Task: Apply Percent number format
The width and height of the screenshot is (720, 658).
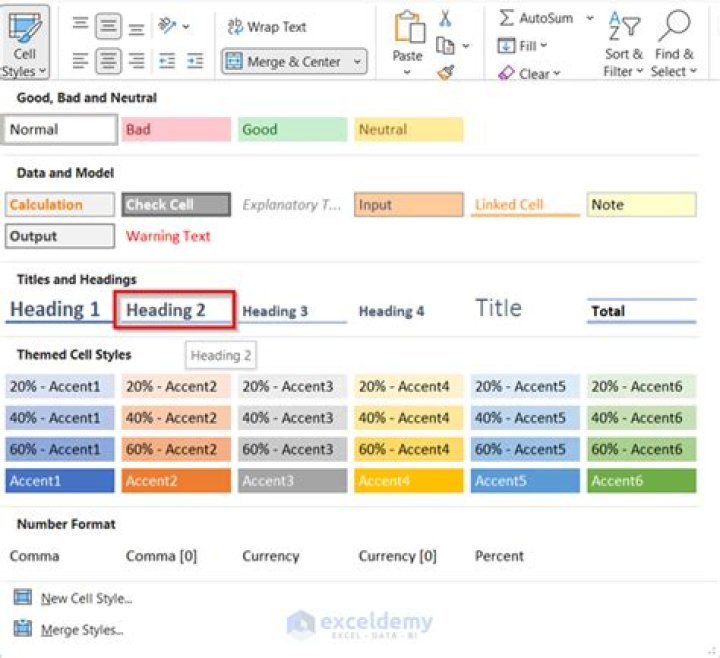Action: pyautogui.click(x=499, y=556)
